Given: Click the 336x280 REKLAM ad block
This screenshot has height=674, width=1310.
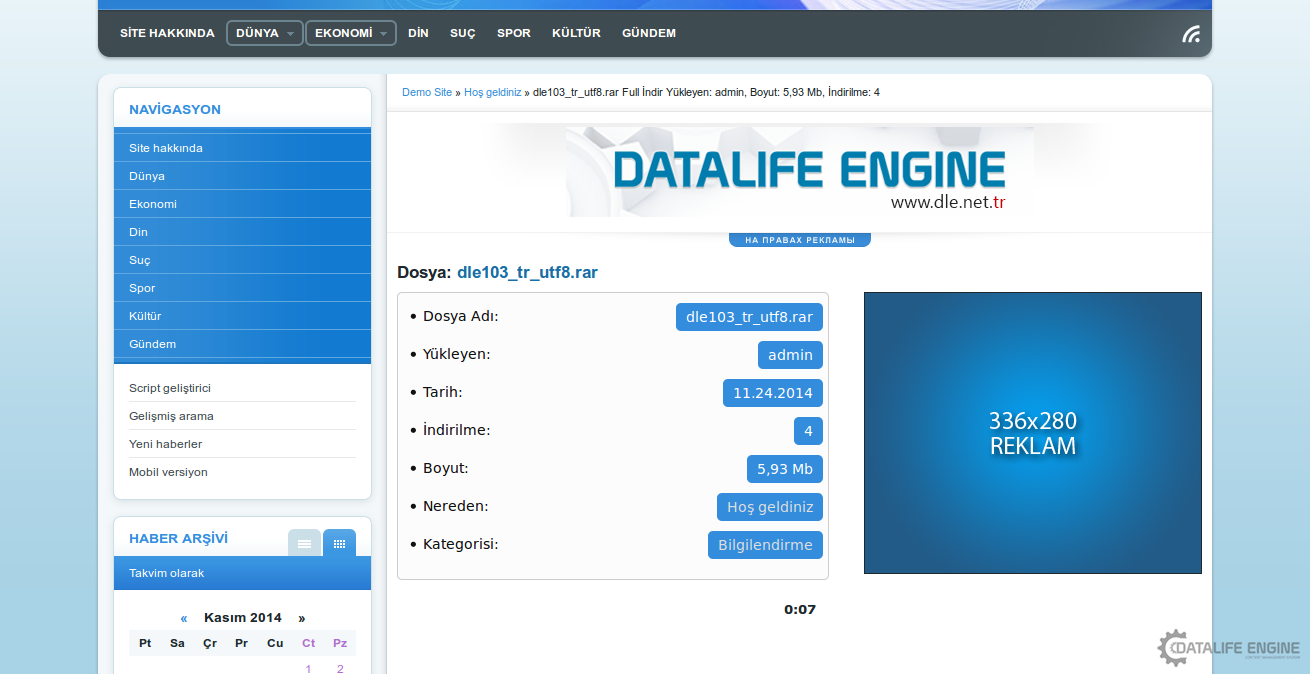Looking at the screenshot, I should 1033,433.
